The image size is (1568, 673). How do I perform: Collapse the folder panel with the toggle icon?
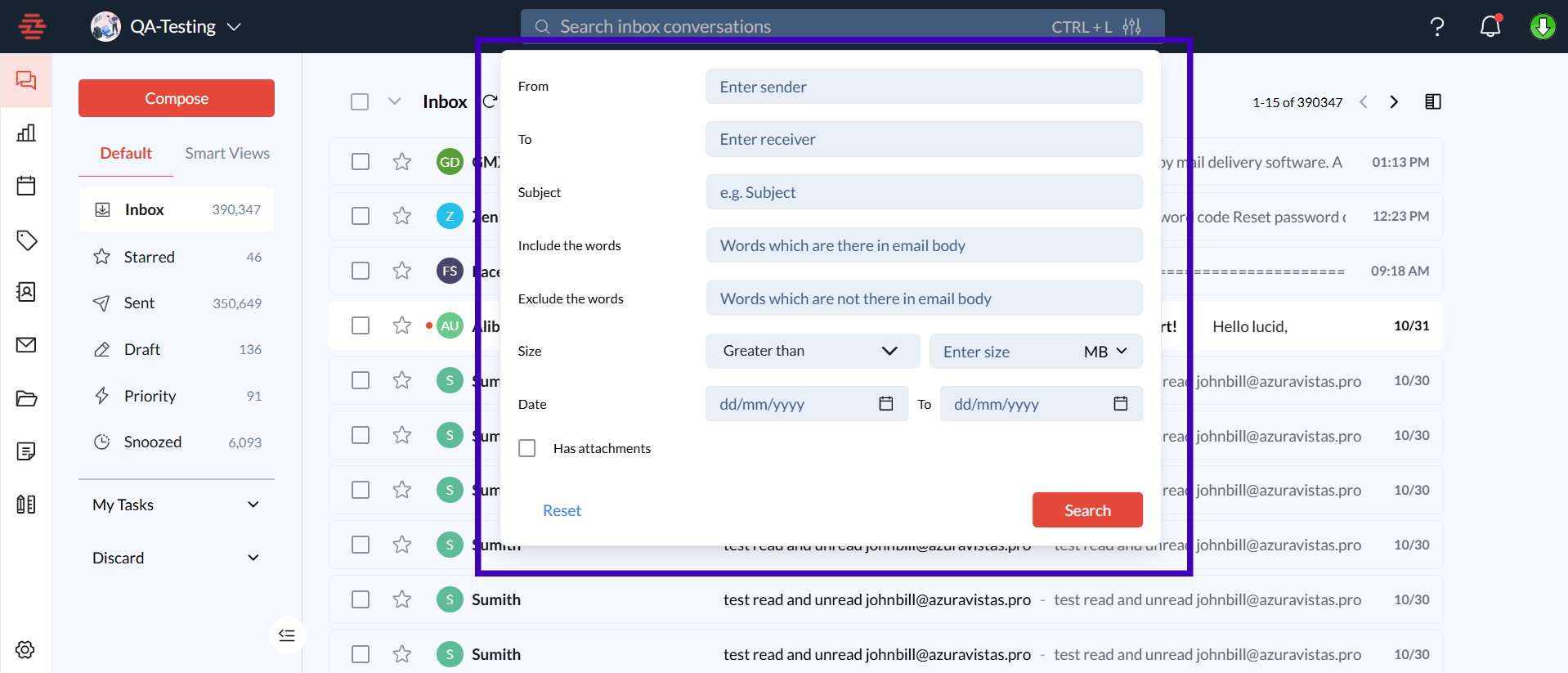[287, 635]
